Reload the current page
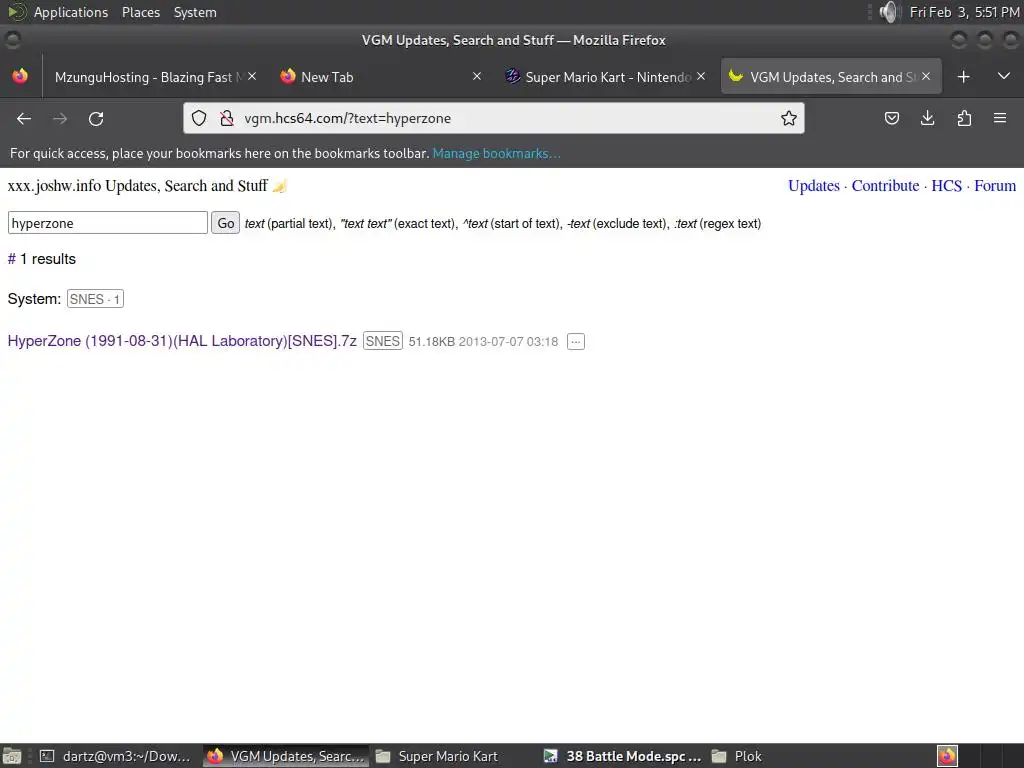The width and height of the screenshot is (1024, 768). (96, 119)
